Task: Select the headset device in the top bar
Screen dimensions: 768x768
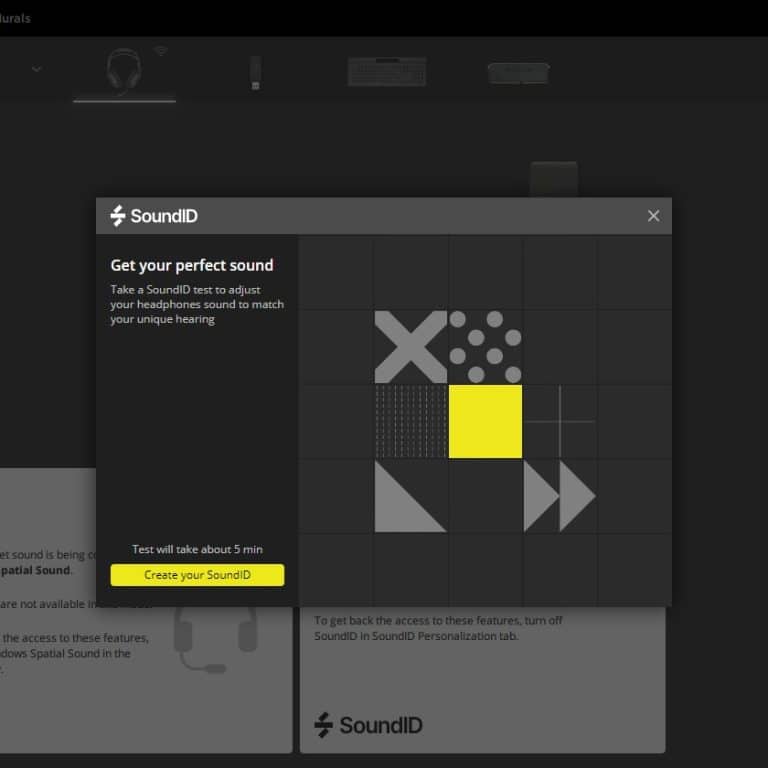Action: [123, 70]
